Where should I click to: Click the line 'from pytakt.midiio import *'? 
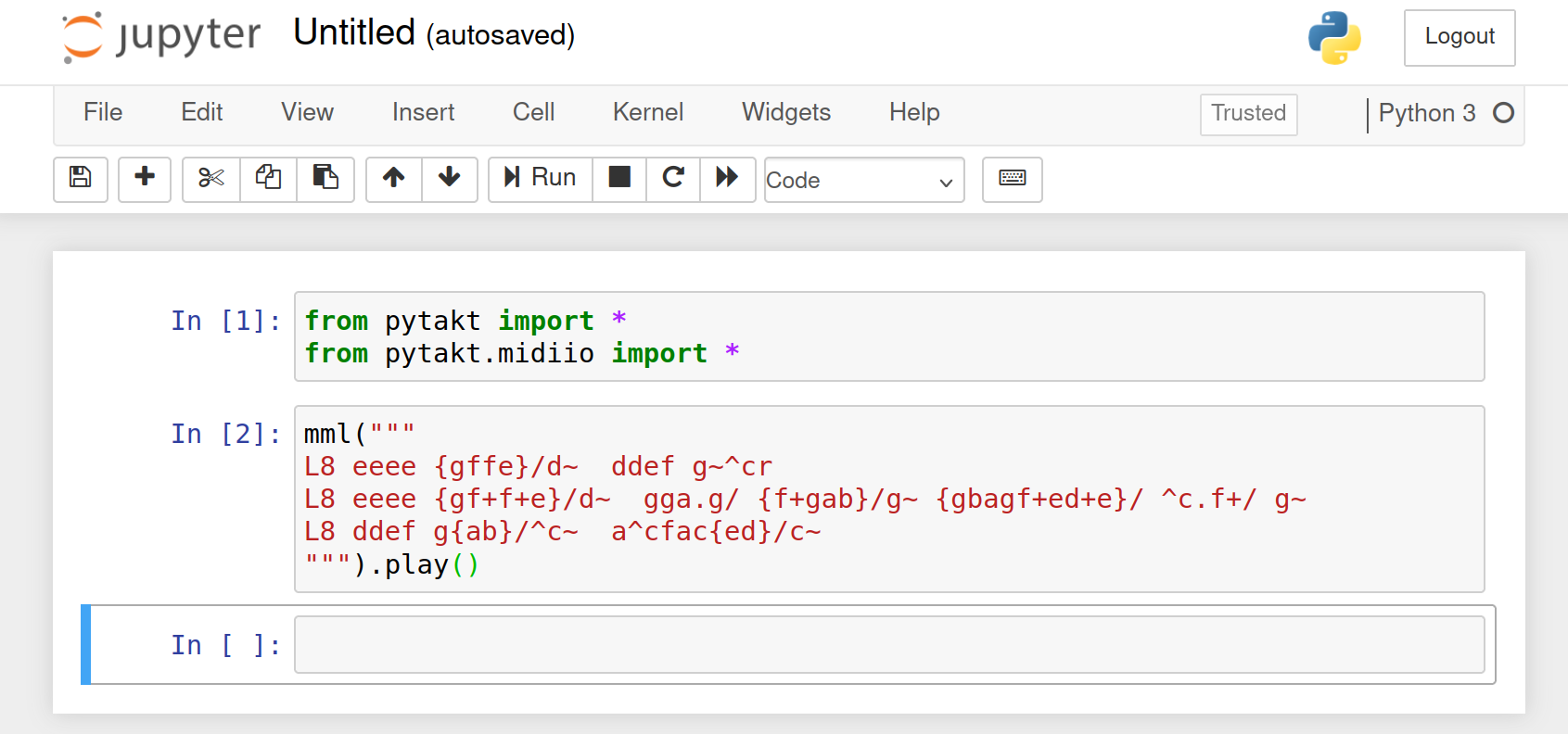[x=522, y=353]
